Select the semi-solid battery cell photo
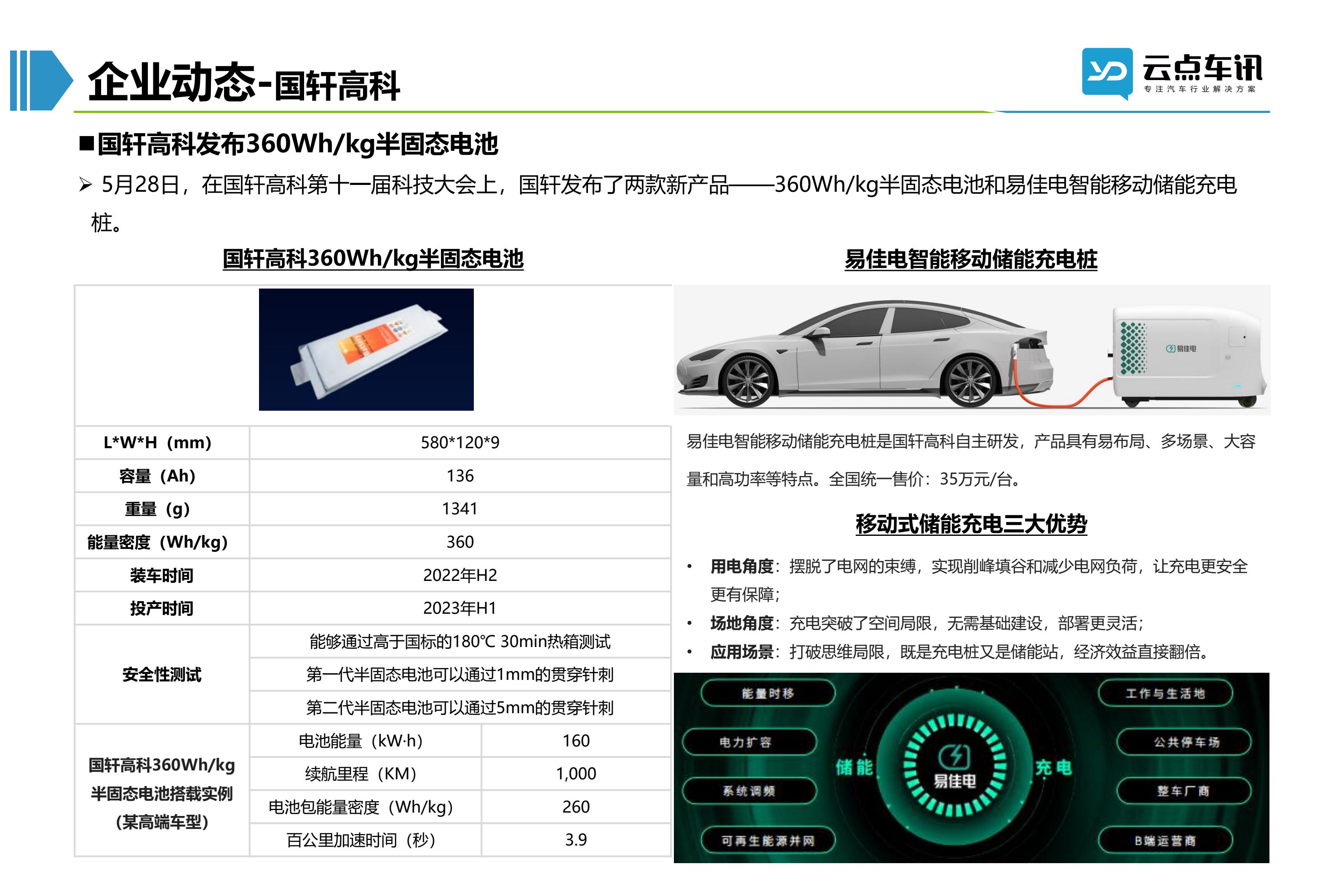This screenshot has height=896, width=1344. click(x=366, y=349)
